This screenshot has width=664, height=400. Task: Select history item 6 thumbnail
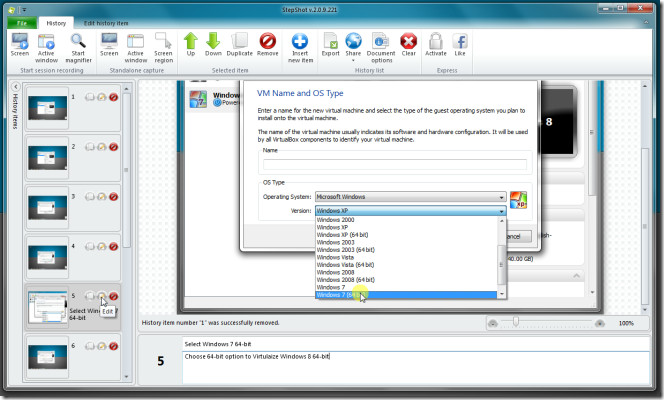[x=47, y=357]
